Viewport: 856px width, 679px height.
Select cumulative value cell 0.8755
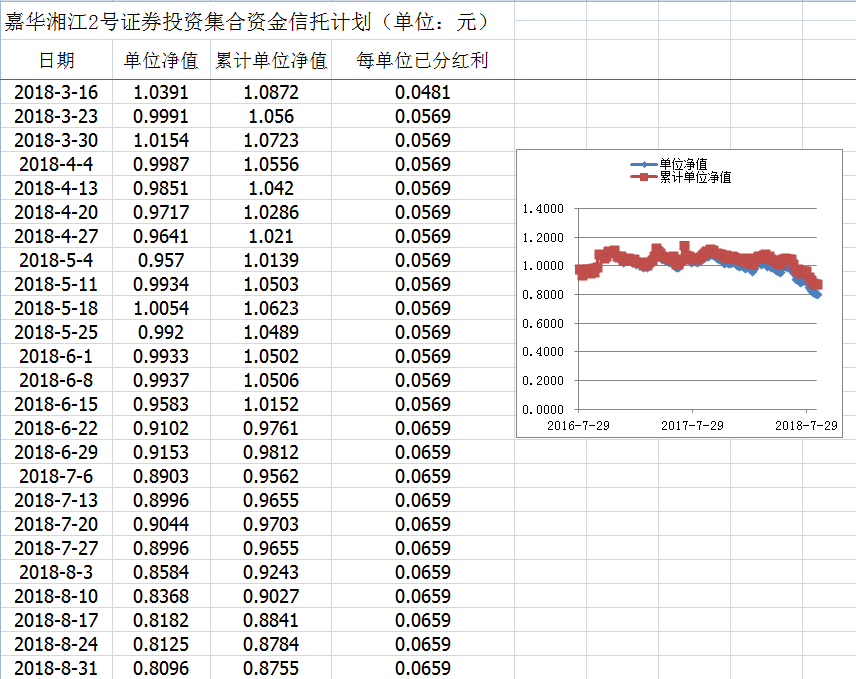[271, 668]
